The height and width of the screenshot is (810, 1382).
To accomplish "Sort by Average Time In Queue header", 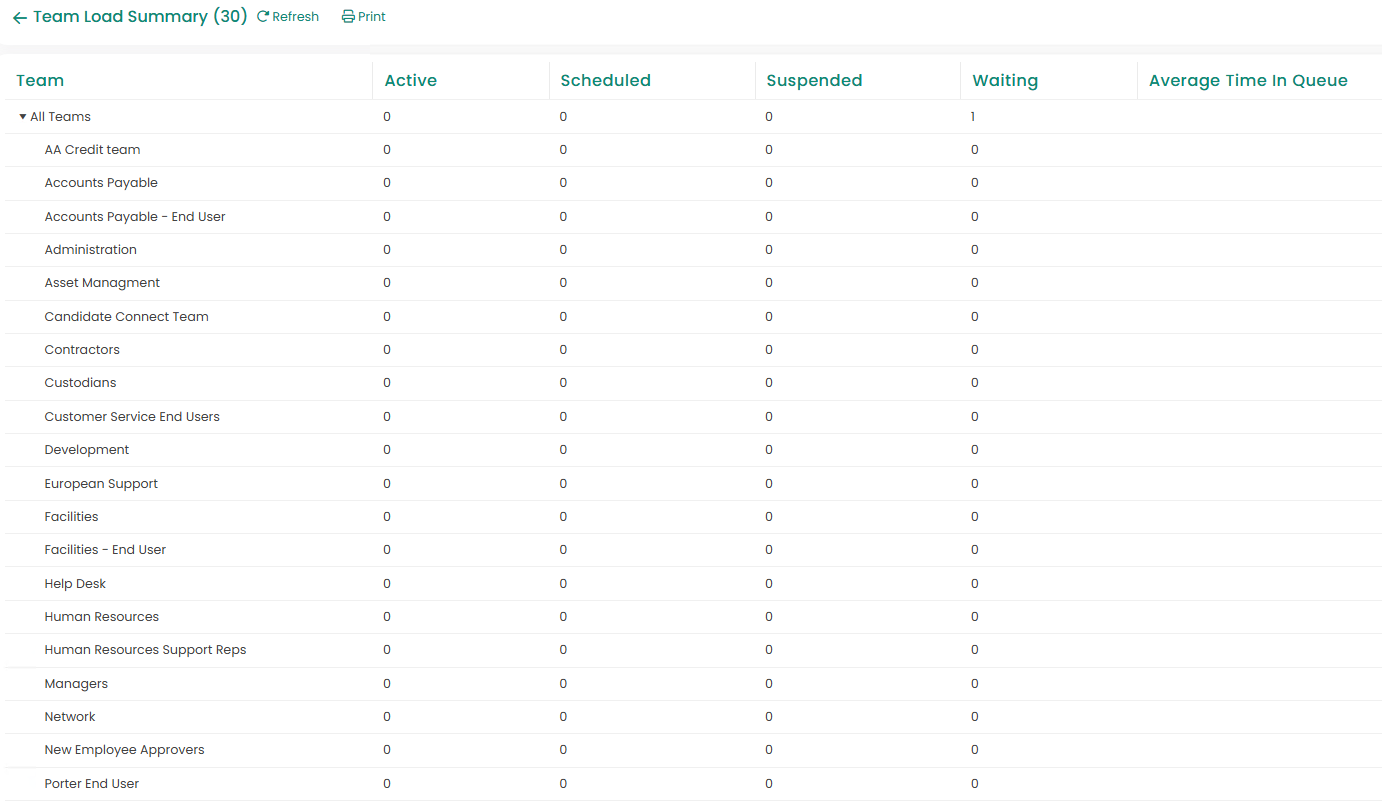I will click(x=1248, y=81).
